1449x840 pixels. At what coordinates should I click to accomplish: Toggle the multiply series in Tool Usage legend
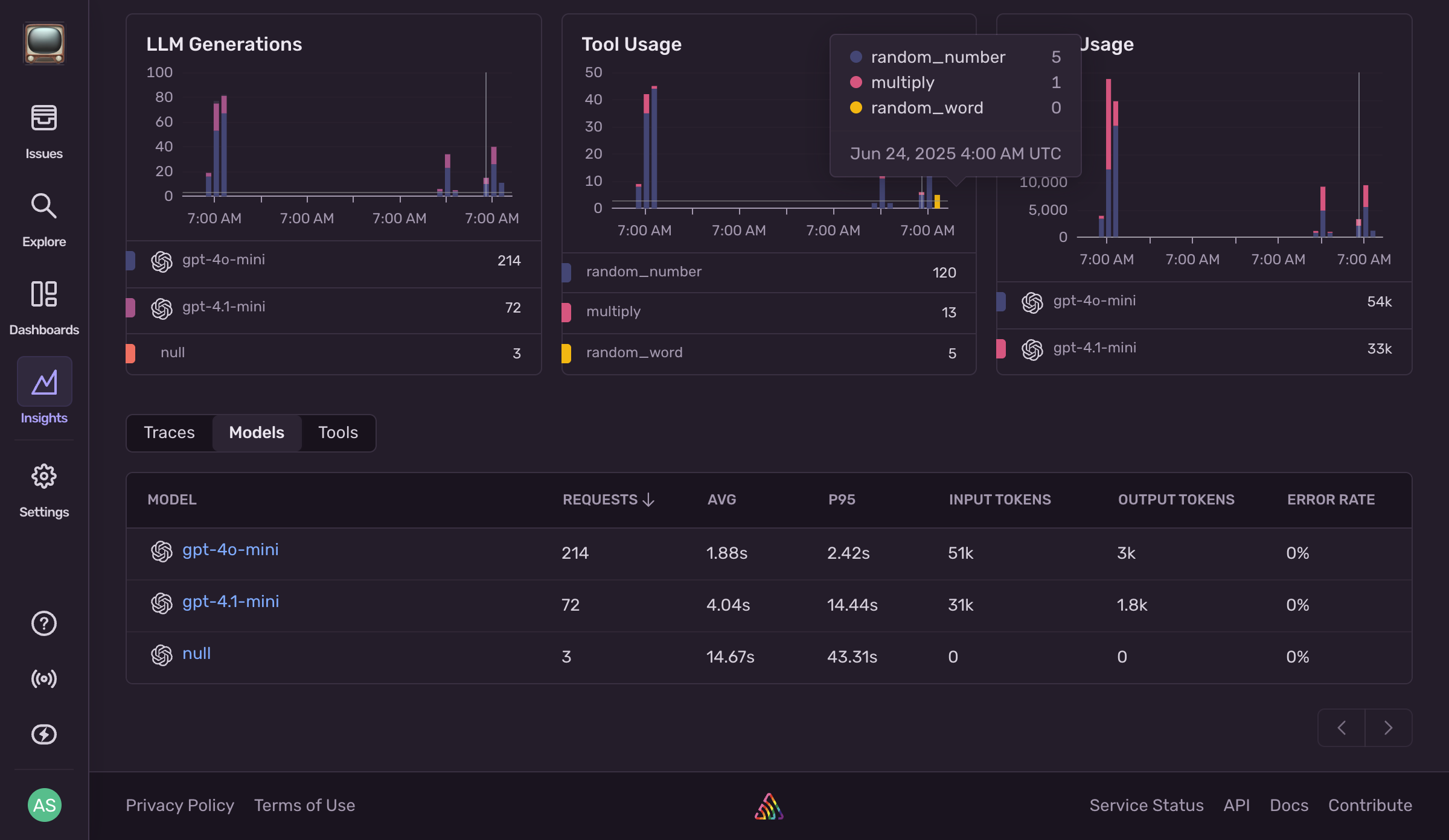pos(613,311)
